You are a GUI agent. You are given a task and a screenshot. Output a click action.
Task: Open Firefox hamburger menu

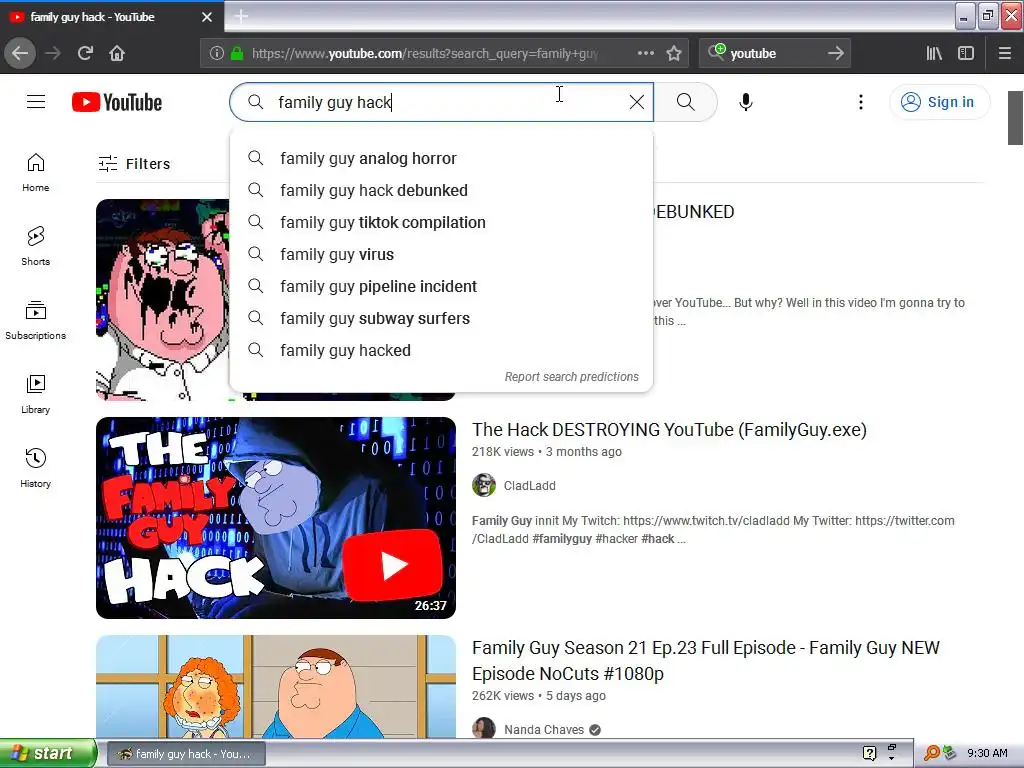[1005, 54]
